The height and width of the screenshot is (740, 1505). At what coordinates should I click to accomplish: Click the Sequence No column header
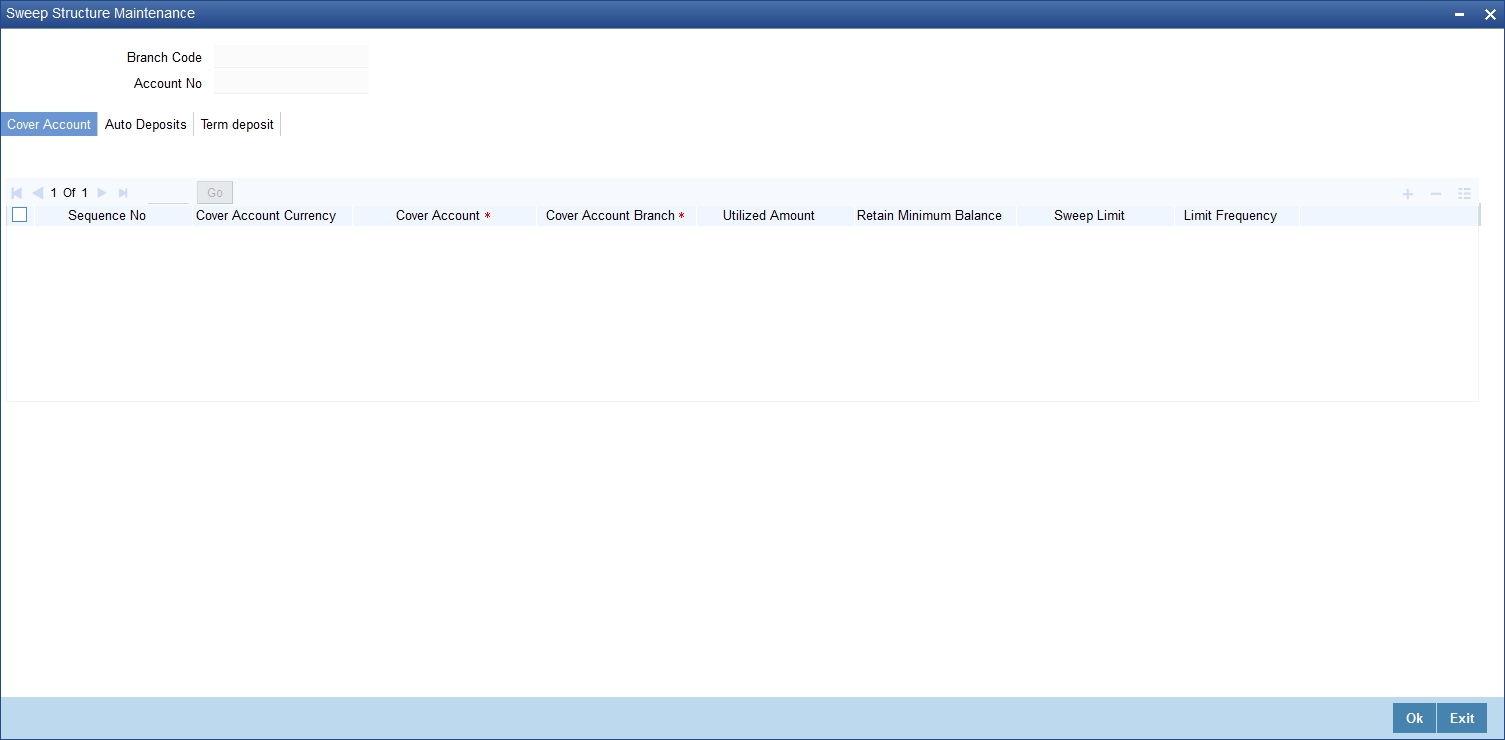[x=106, y=215]
